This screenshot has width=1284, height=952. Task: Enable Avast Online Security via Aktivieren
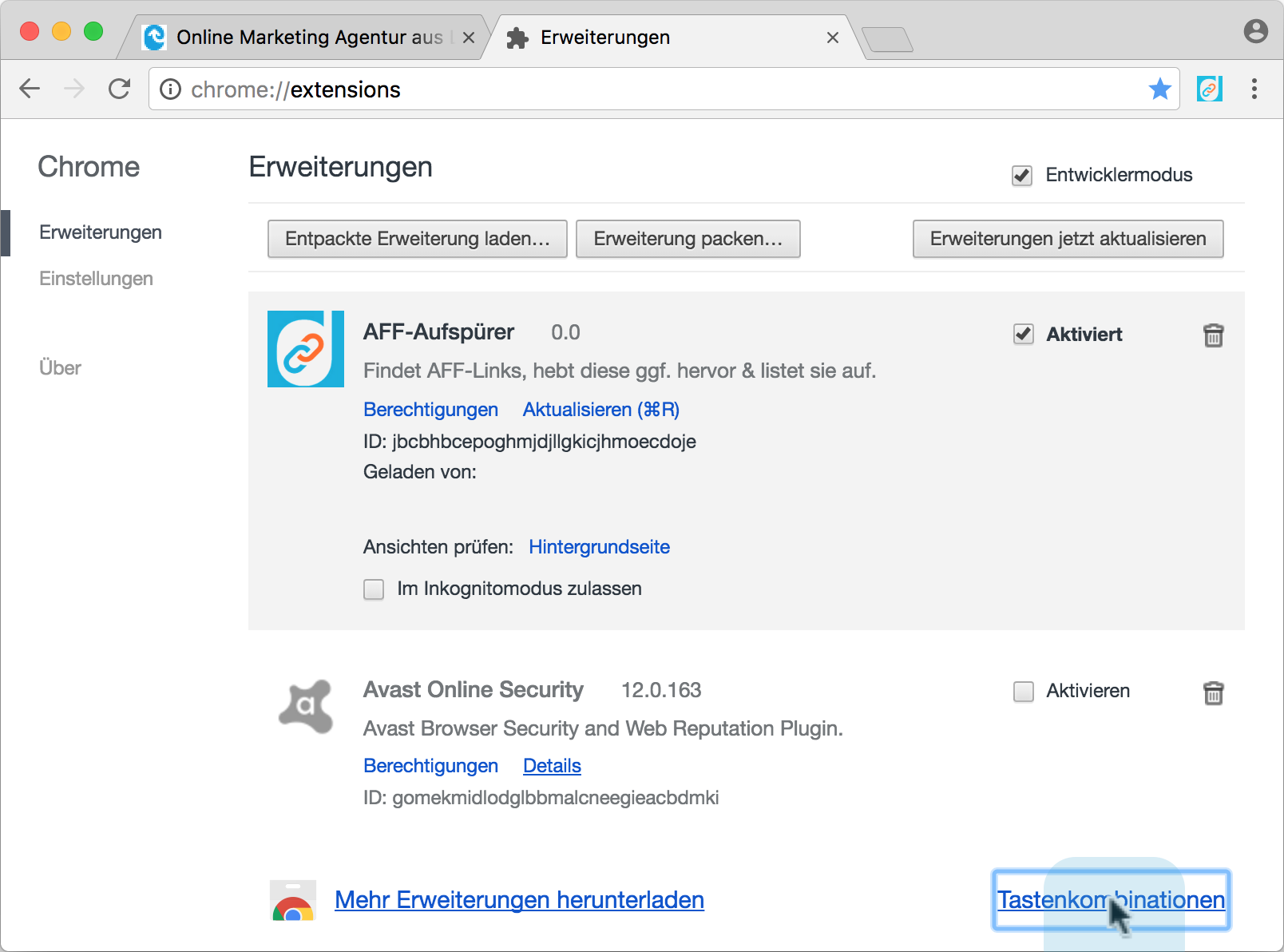(1024, 692)
